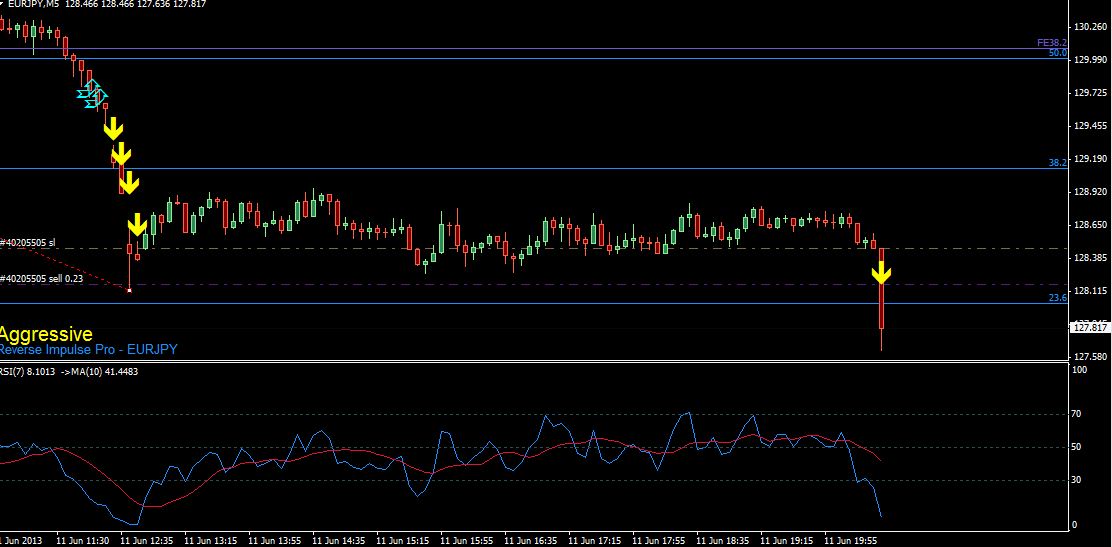Select the cyan arrow cluster signal marker
Screen dimensions: 1112x547
pyautogui.click(x=92, y=94)
